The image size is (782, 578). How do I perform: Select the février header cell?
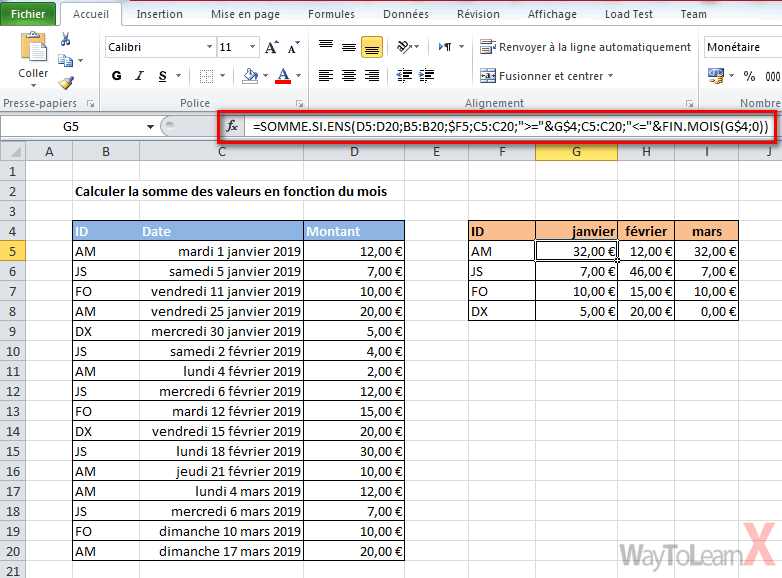(x=646, y=231)
